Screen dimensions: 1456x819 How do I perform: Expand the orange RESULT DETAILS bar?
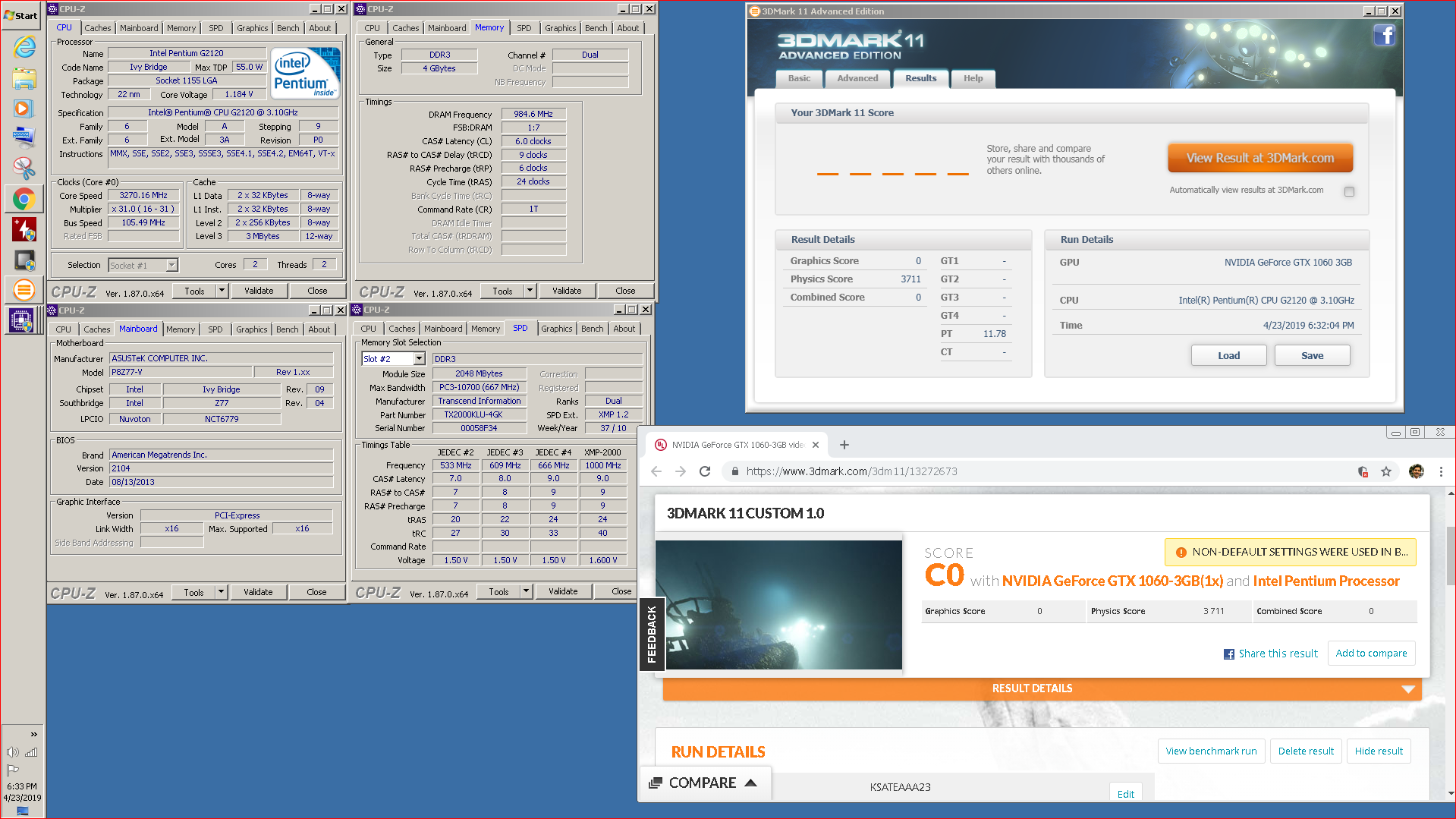pos(1042,688)
